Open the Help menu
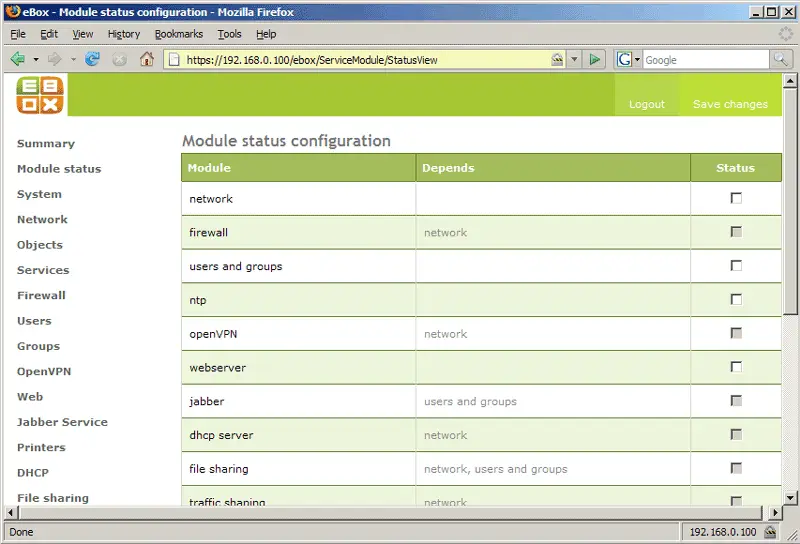 coord(266,34)
